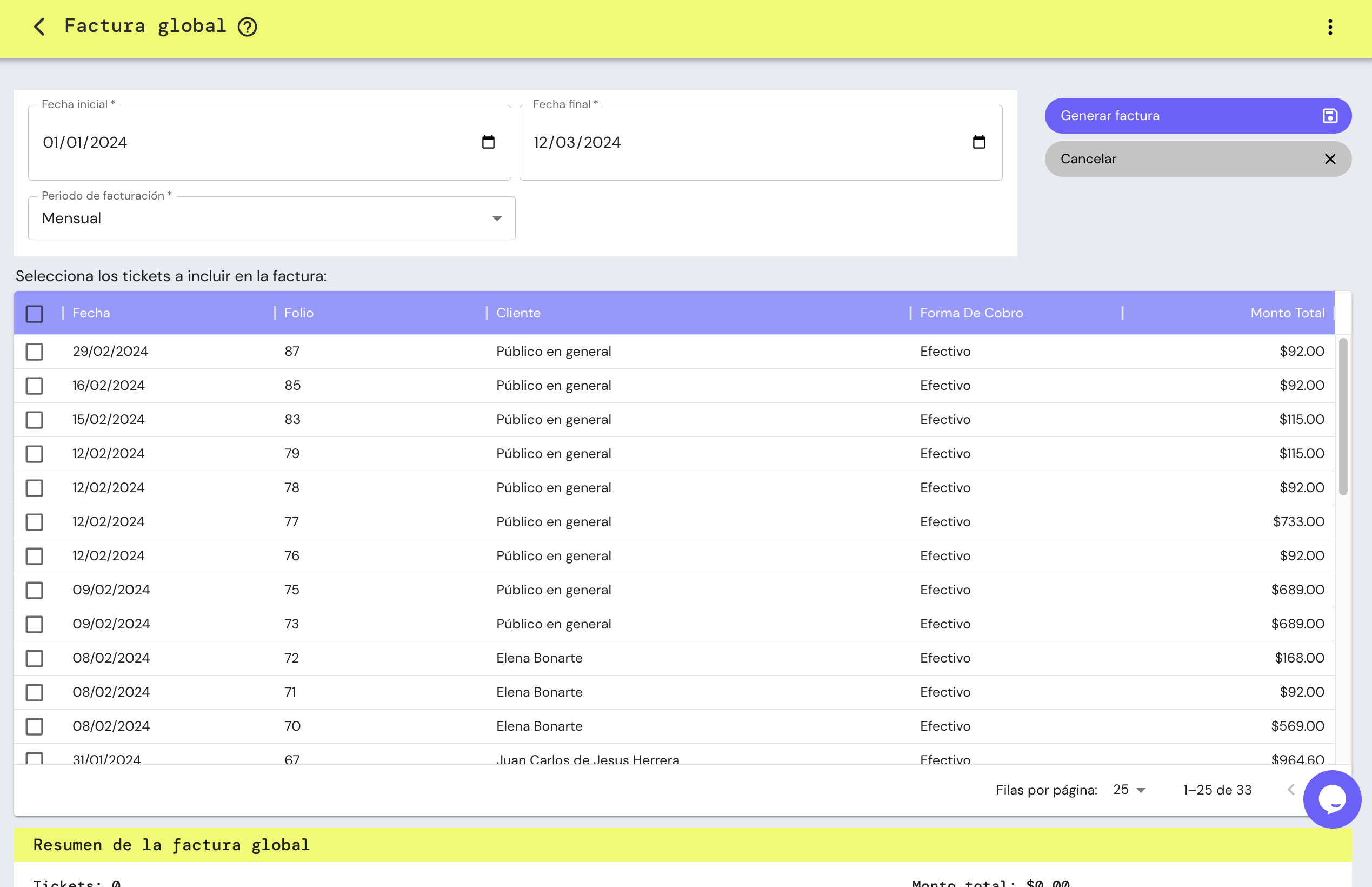Click the previous page chevron in pagination
Screen dimensions: 1372x887
click(1292, 790)
